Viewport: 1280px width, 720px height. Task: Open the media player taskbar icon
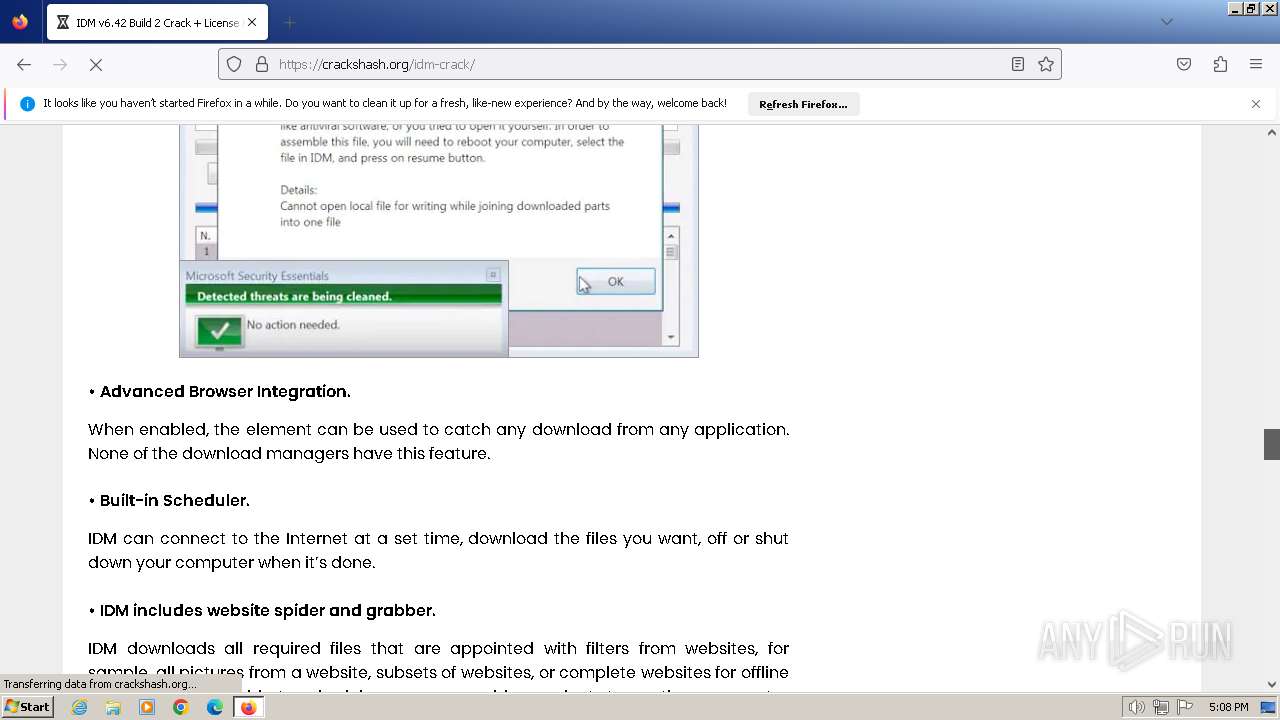[147, 707]
